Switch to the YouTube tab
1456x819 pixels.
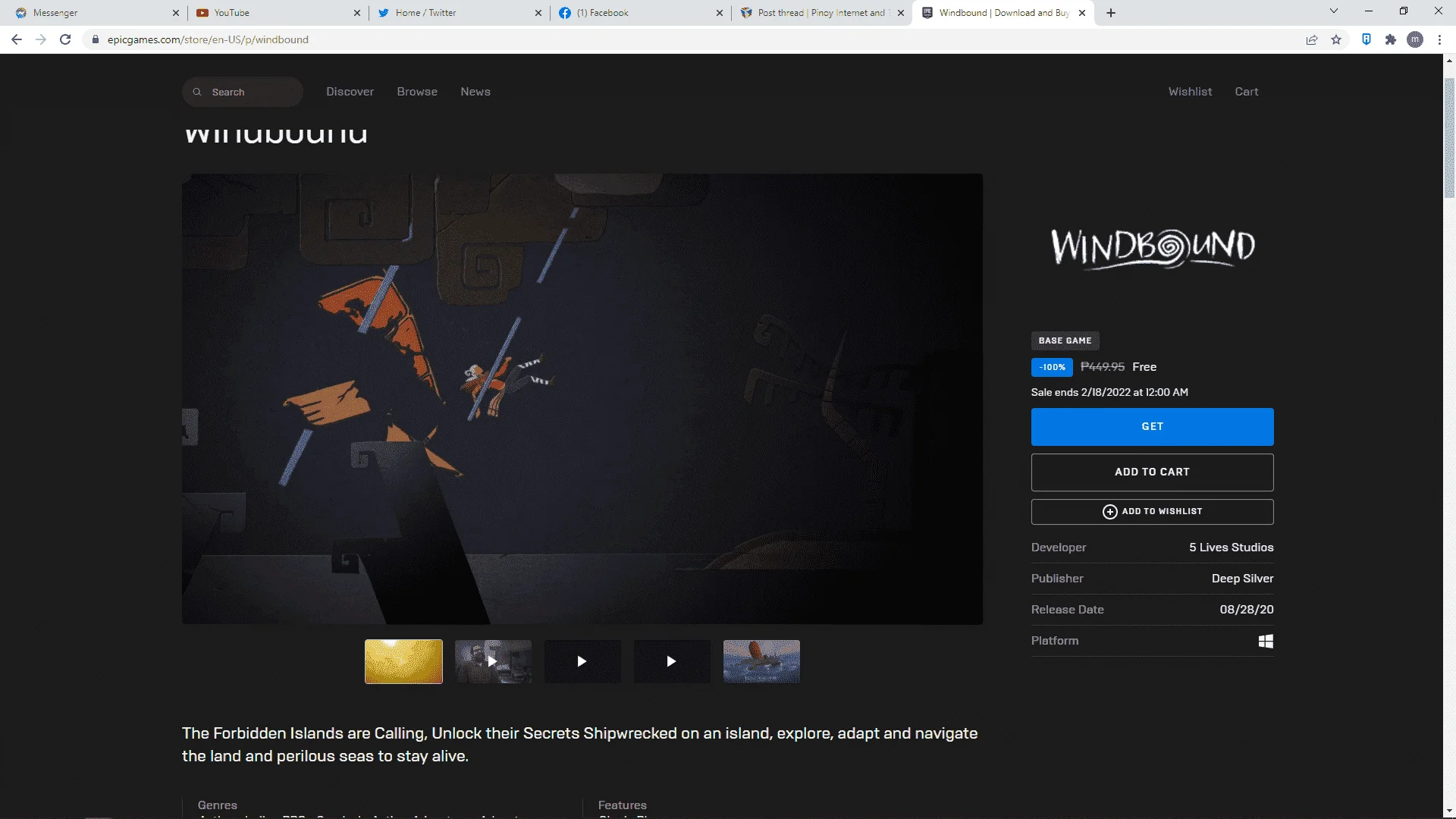[277, 13]
